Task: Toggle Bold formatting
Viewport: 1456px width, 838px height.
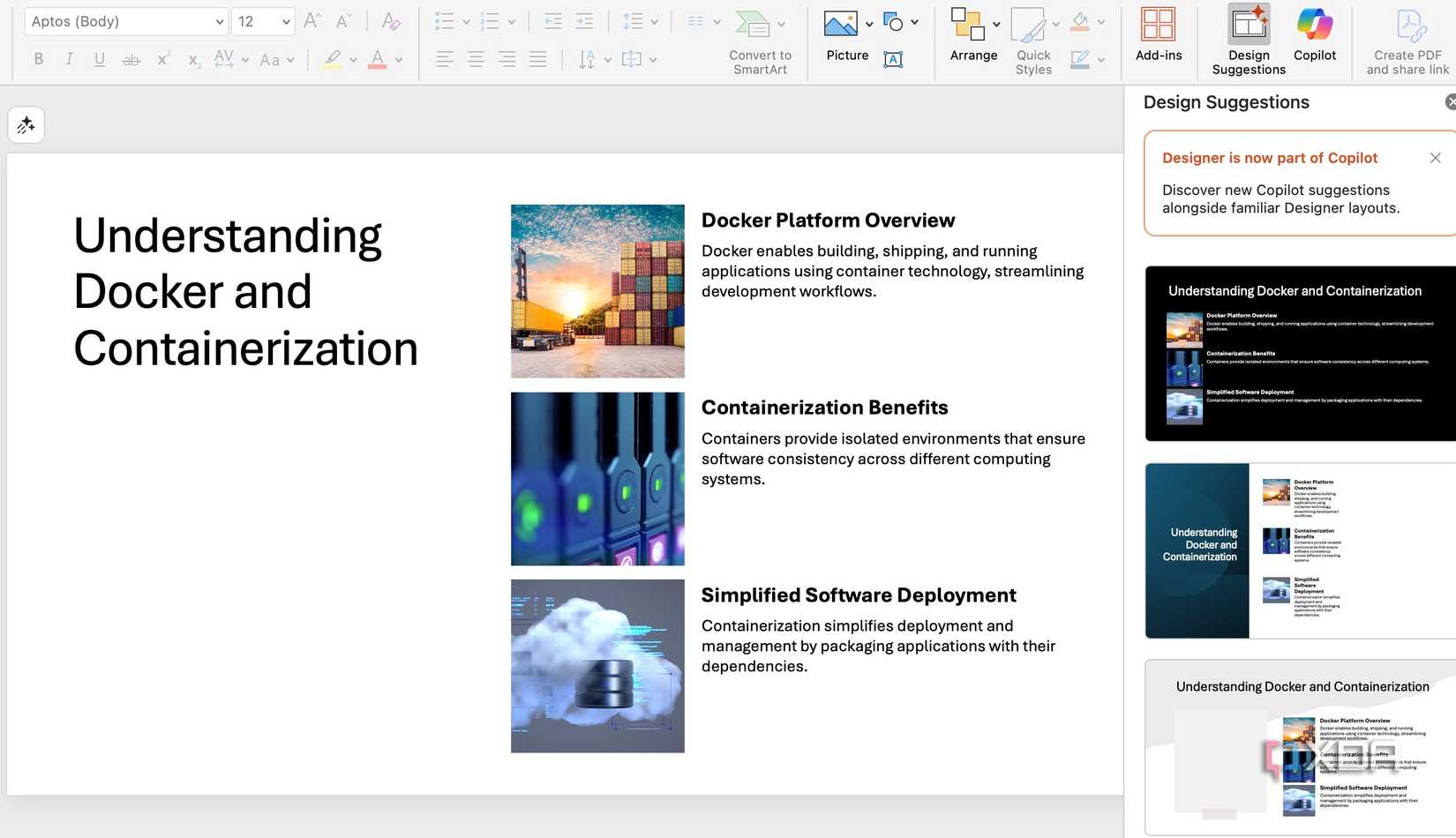Action: pyautogui.click(x=38, y=59)
